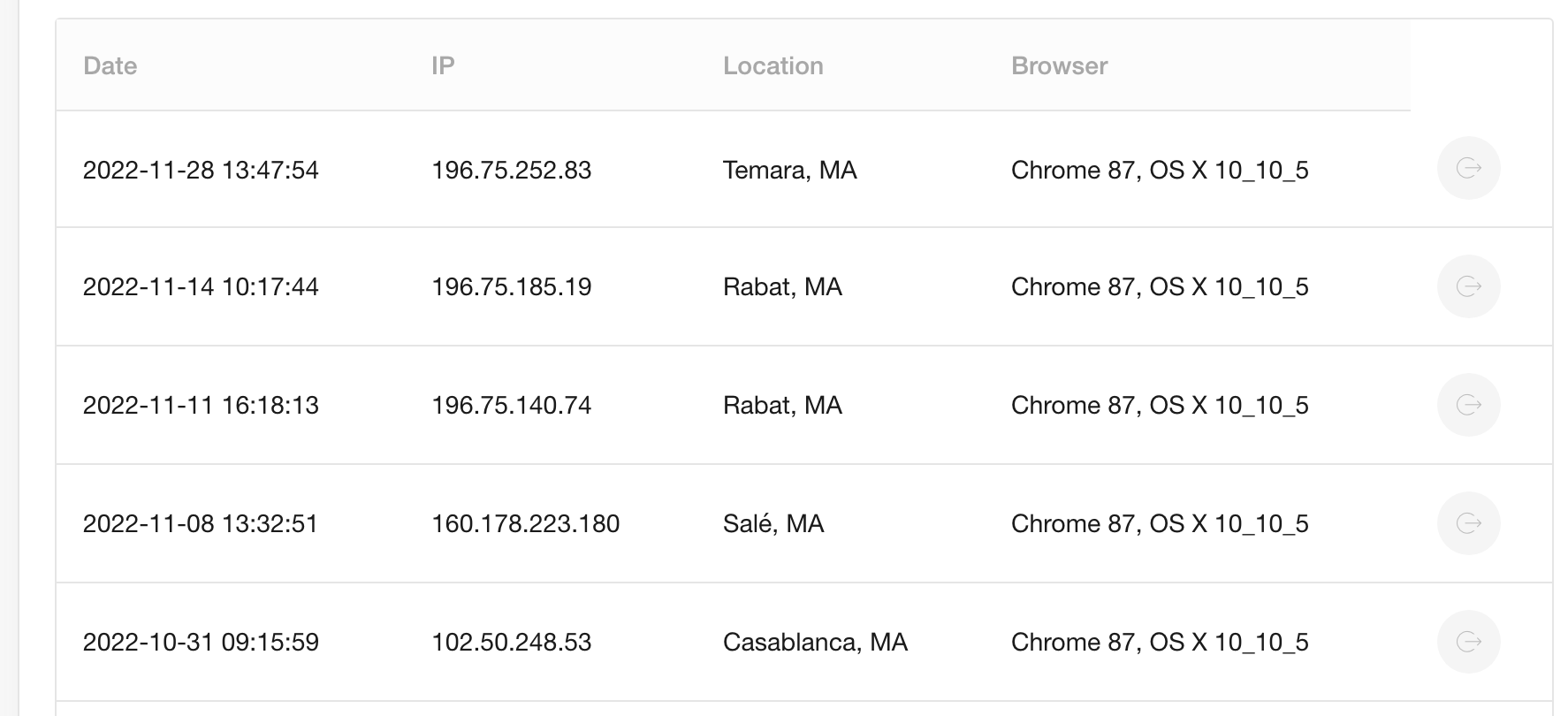The width and height of the screenshot is (1568, 716).
Task: Click date 2022-10-31 09:15:59
Action: [201, 642]
